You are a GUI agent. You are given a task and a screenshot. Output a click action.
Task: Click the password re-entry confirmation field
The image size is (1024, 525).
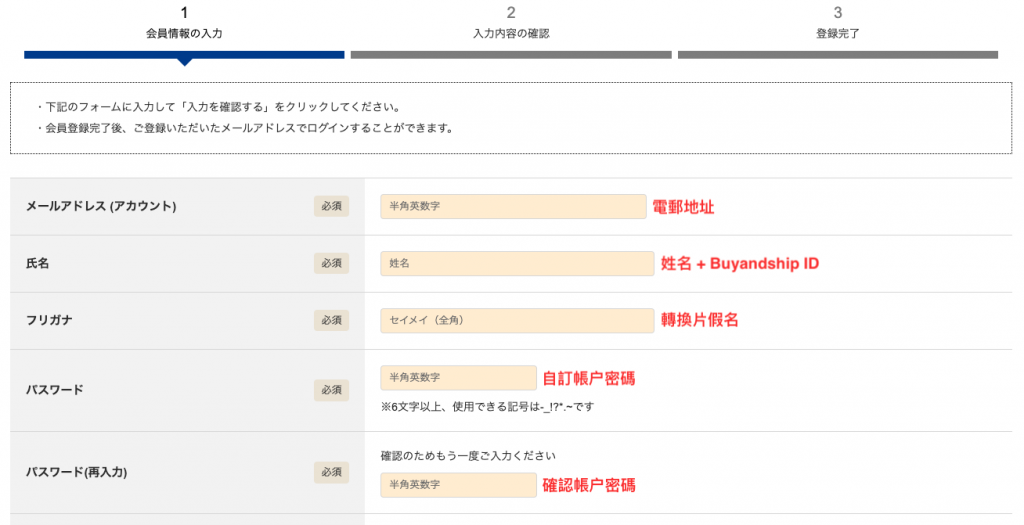[x=458, y=485]
